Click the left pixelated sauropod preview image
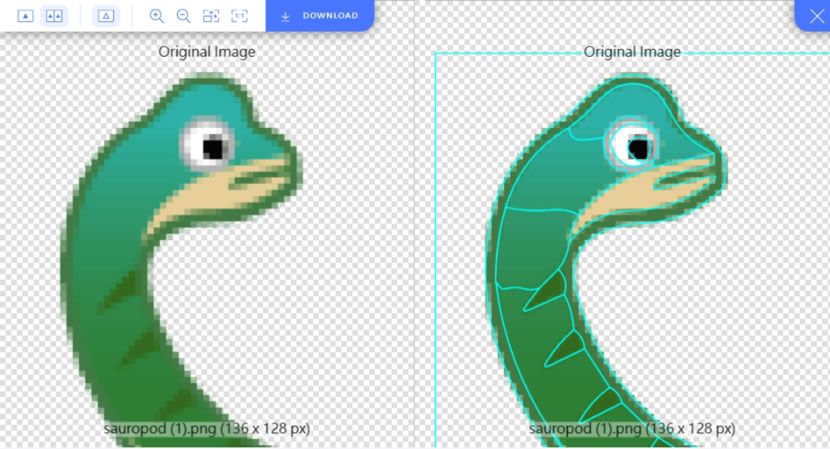830x449 pixels. 182,259
